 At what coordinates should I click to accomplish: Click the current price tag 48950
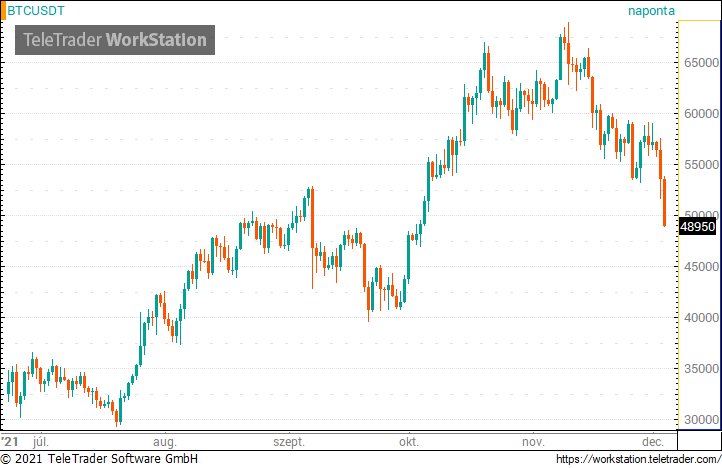pos(697,227)
